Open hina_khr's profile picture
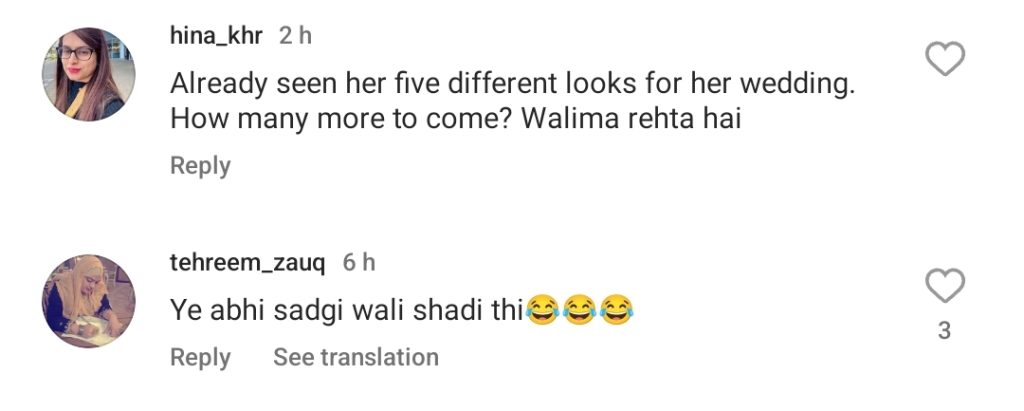1024x411 pixels. (89, 74)
